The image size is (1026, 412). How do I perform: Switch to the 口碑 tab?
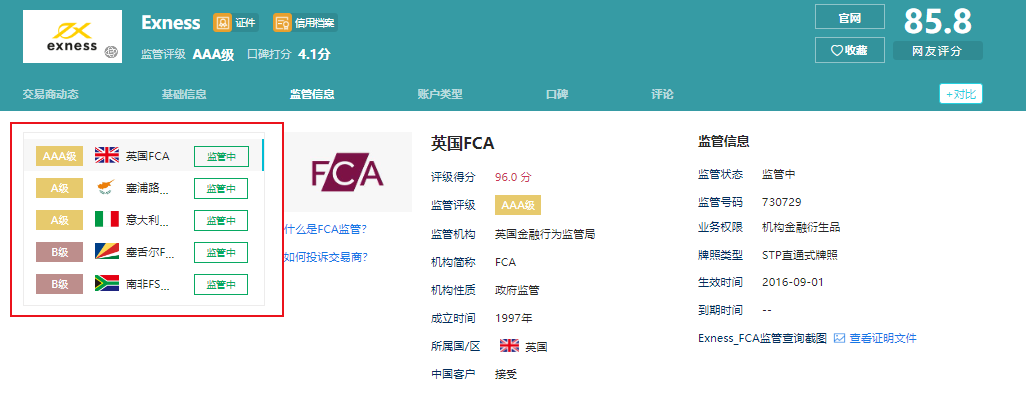pyautogui.click(x=557, y=94)
